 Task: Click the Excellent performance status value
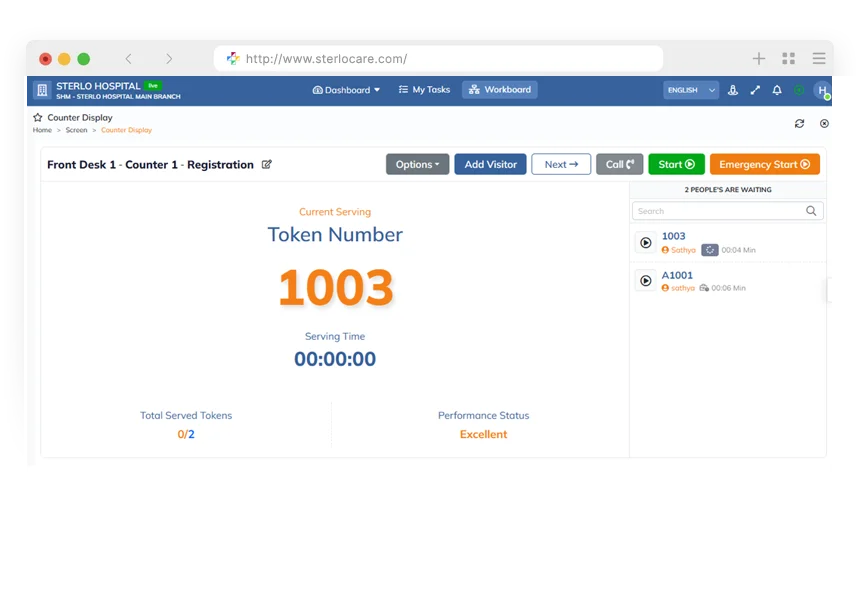click(483, 434)
